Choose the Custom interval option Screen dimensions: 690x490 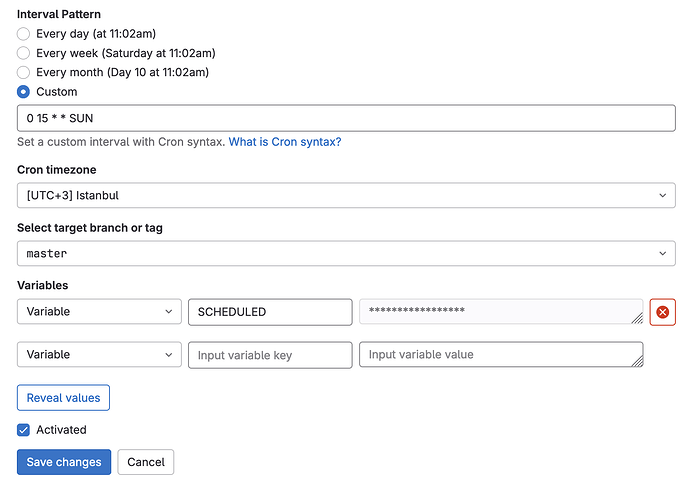tap(24, 92)
